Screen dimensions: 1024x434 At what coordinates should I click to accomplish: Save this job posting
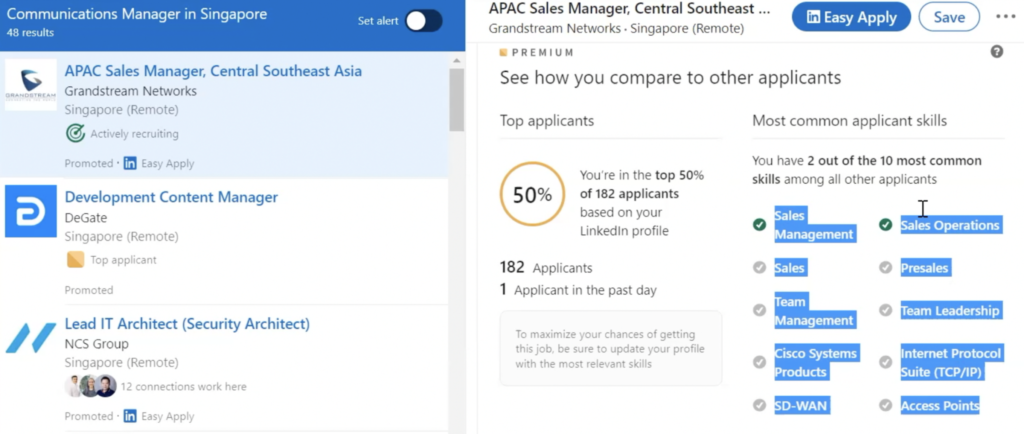tap(949, 17)
